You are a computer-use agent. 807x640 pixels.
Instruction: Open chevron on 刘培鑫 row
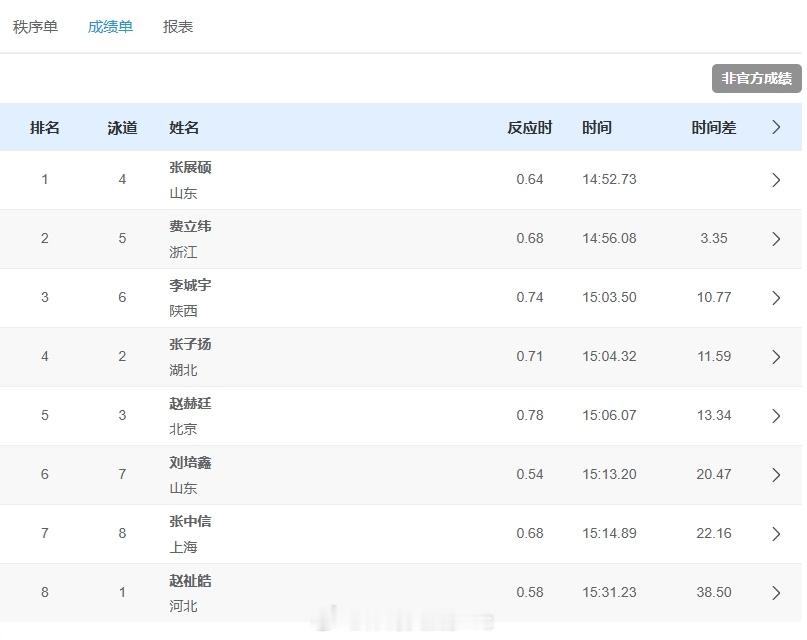[776, 475]
